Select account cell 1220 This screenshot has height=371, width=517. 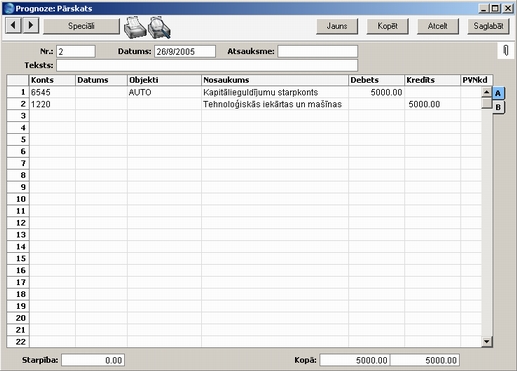[x=52, y=104]
